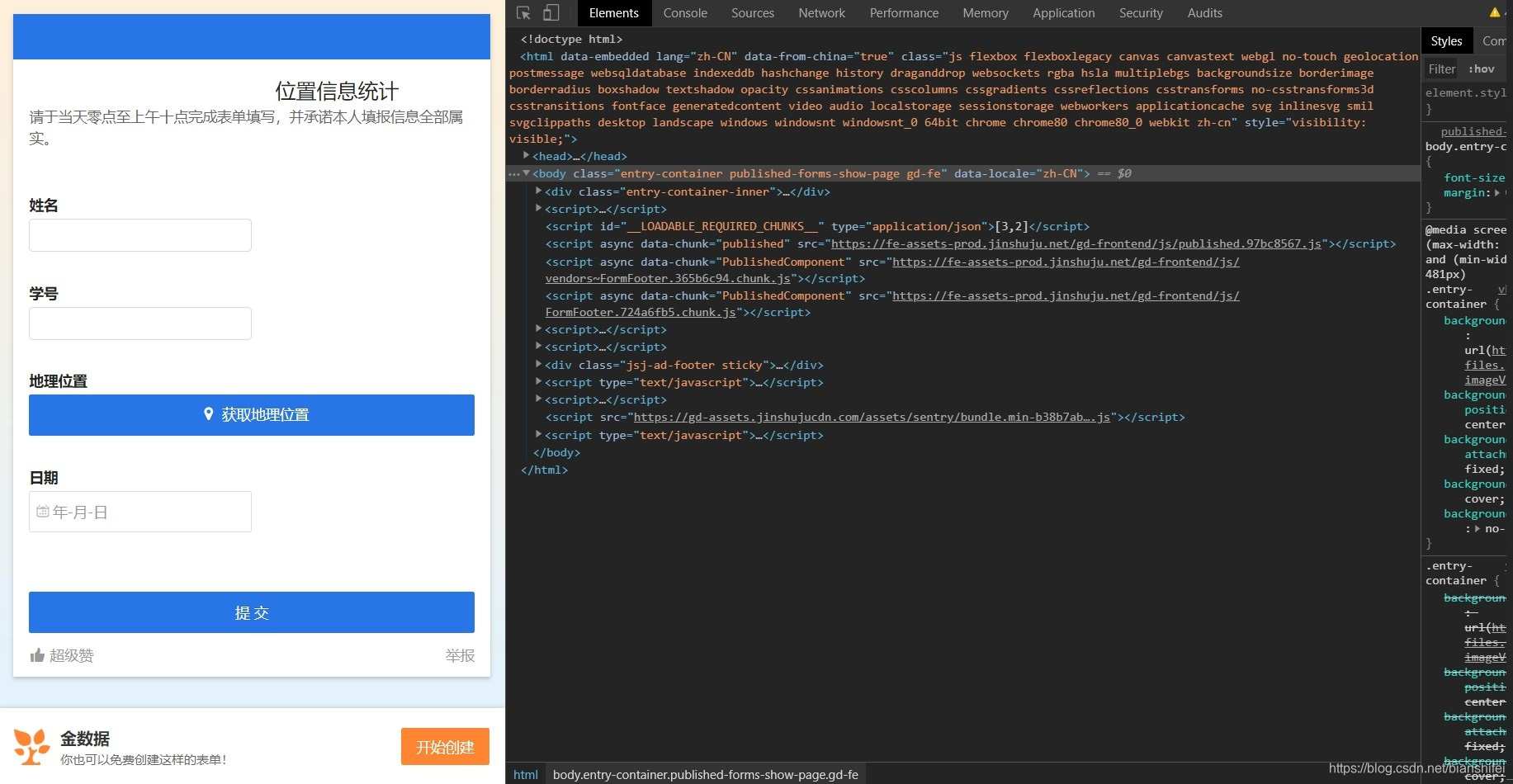Switch to the Memory tab
1513x784 pixels.
click(986, 13)
